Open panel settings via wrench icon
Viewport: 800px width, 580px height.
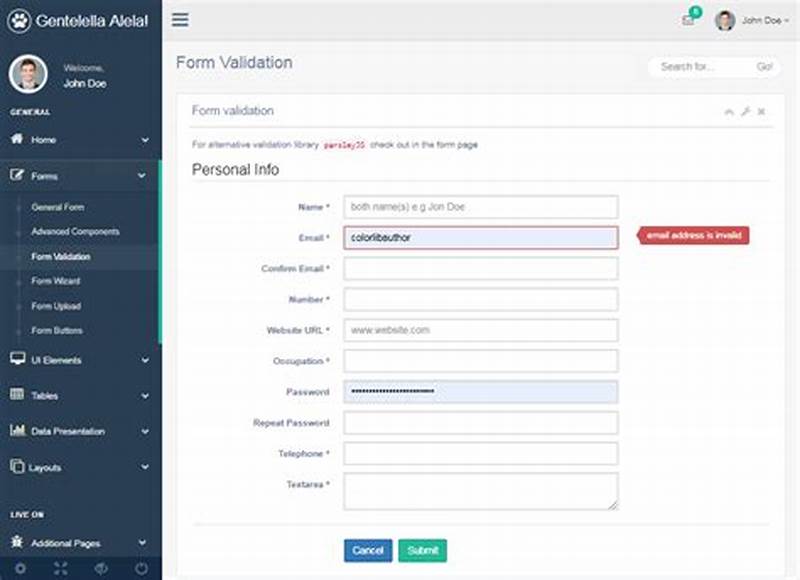[x=747, y=112]
